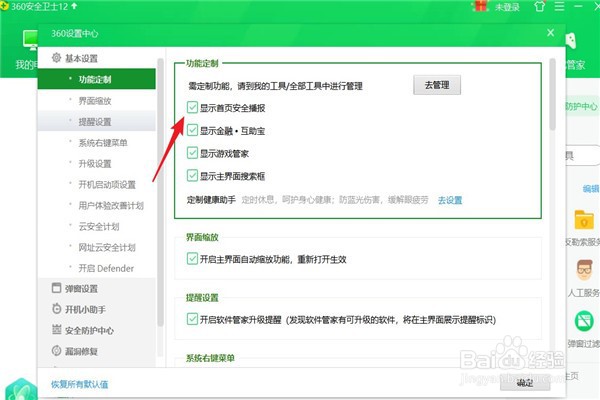Click the 界面缩放 section heading
600x400 pixels.
(202, 237)
